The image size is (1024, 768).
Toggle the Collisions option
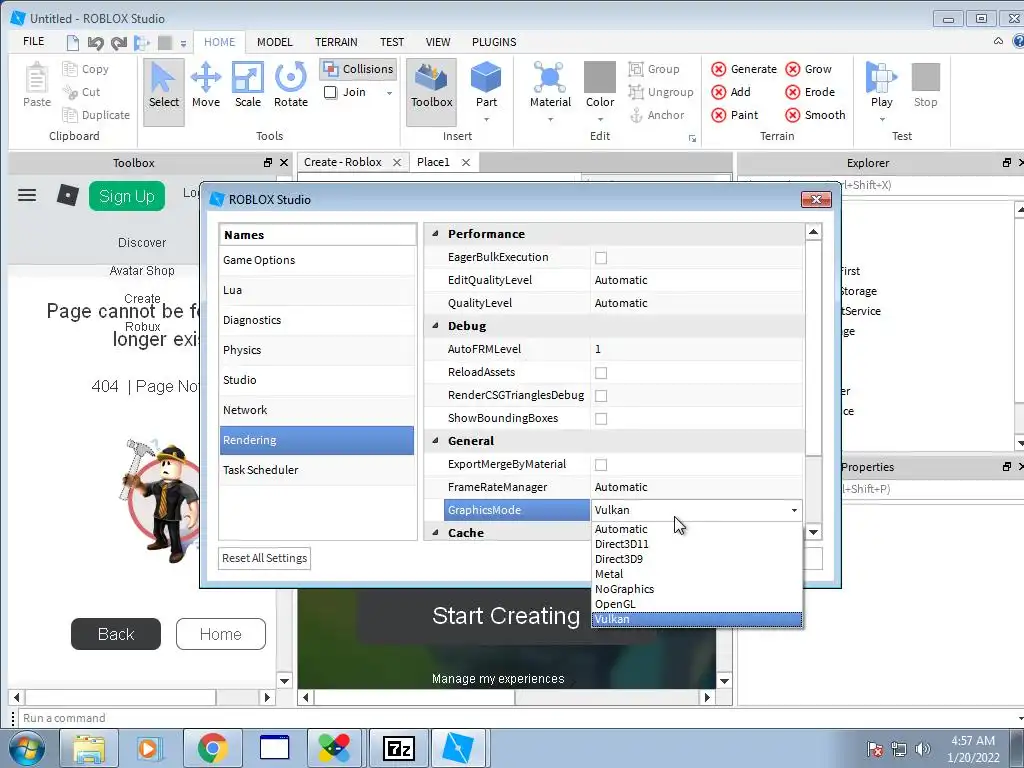click(x=358, y=69)
